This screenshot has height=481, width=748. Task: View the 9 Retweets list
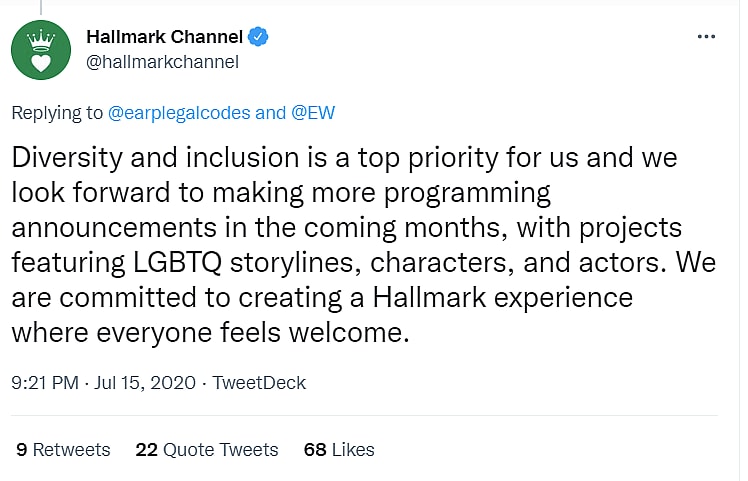(x=63, y=450)
